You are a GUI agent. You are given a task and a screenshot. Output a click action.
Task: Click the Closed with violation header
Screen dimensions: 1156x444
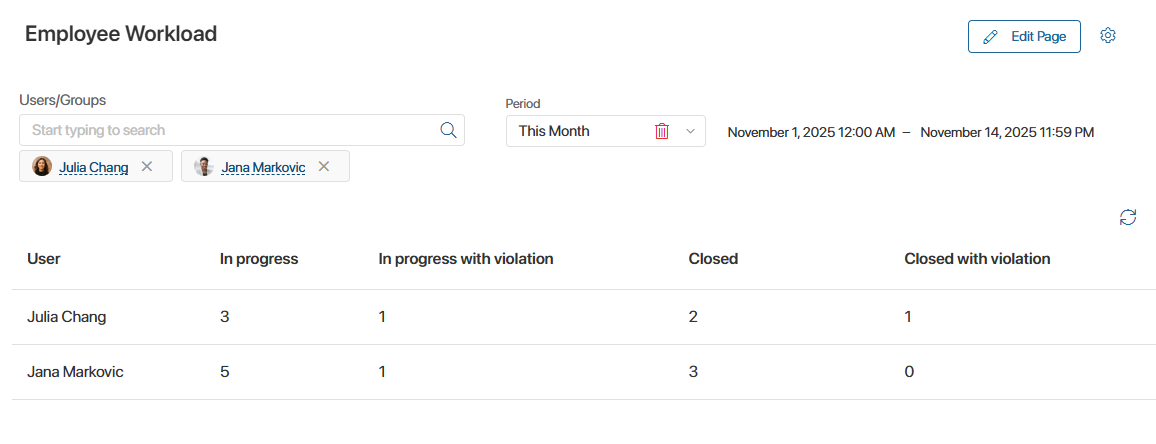[977, 259]
